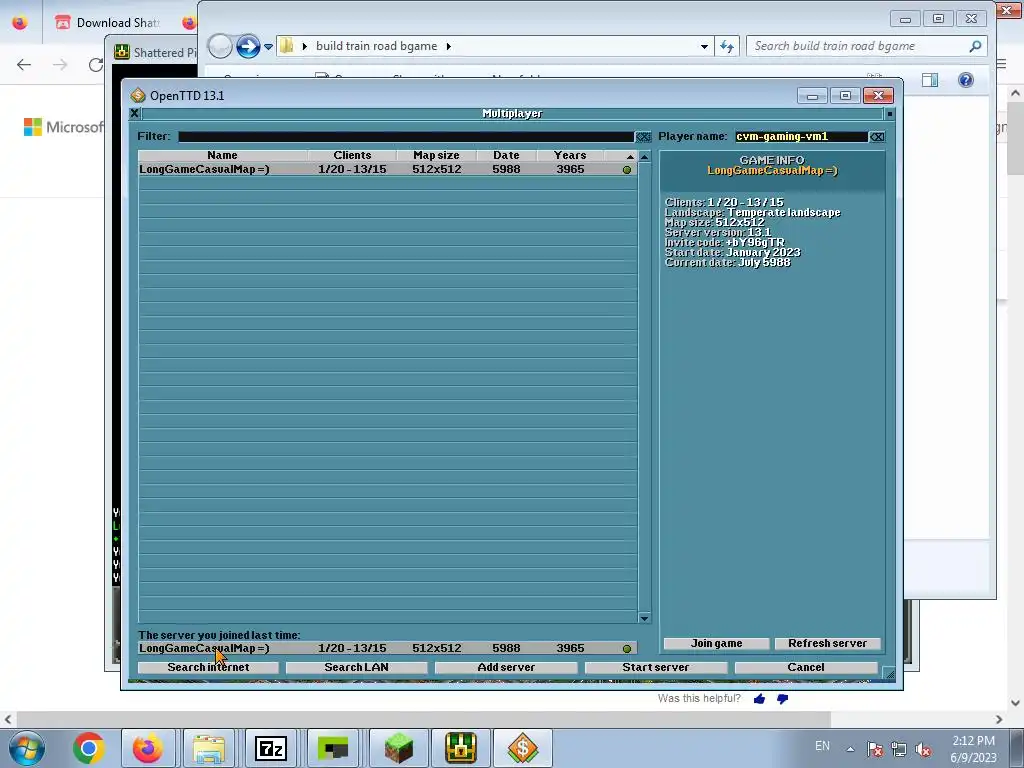Click the muted volume tray icon
This screenshot has height=768, width=1024.
click(923, 749)
